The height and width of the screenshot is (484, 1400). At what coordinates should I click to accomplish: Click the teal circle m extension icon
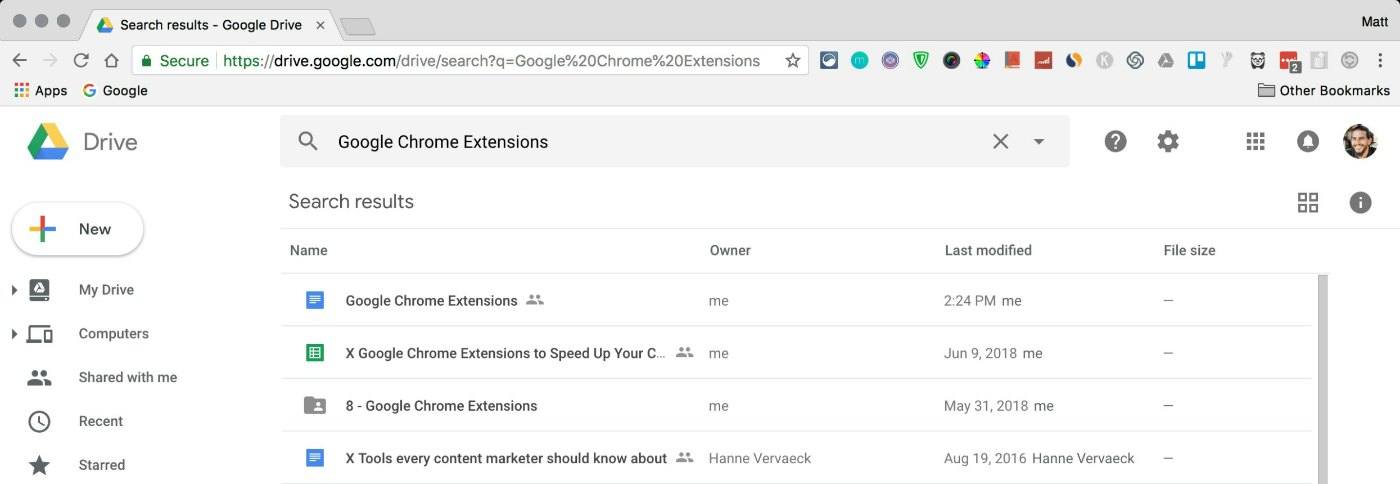(860, 60)
